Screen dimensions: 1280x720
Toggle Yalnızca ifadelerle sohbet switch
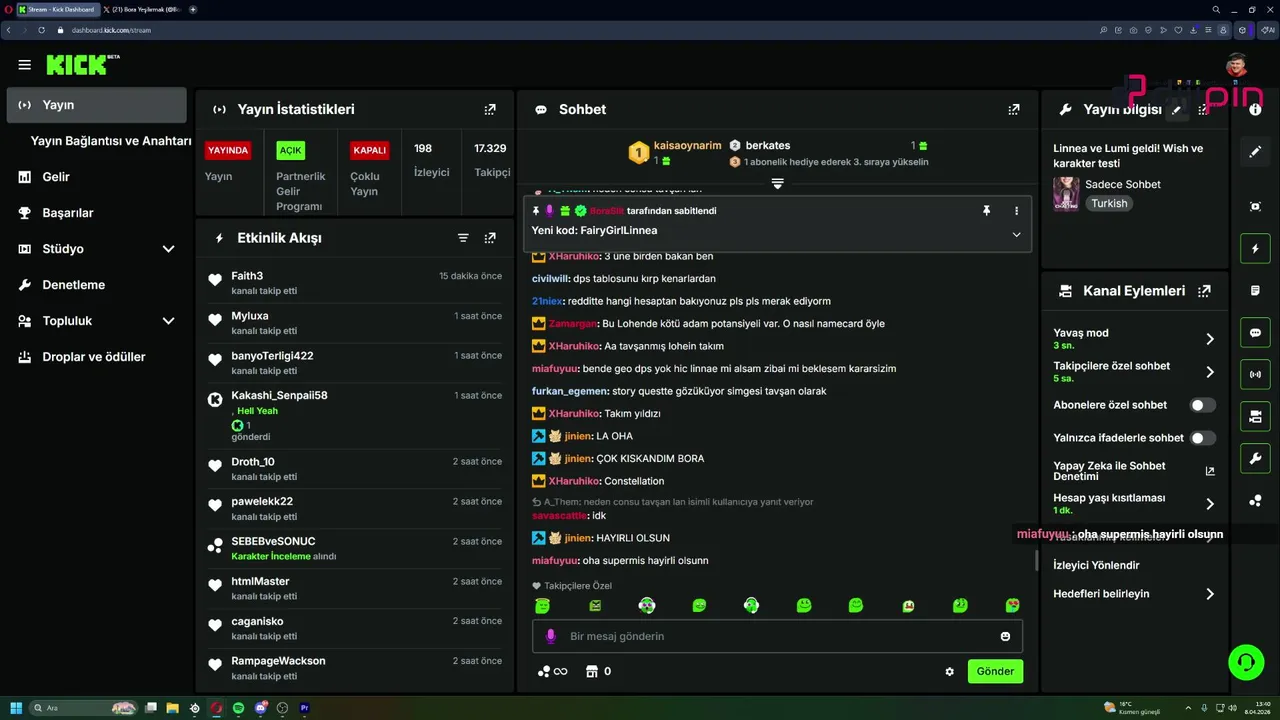[1203, 438]
